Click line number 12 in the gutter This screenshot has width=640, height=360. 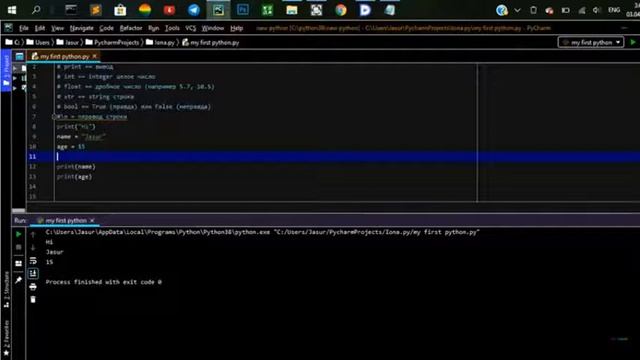tap(33, 167)
